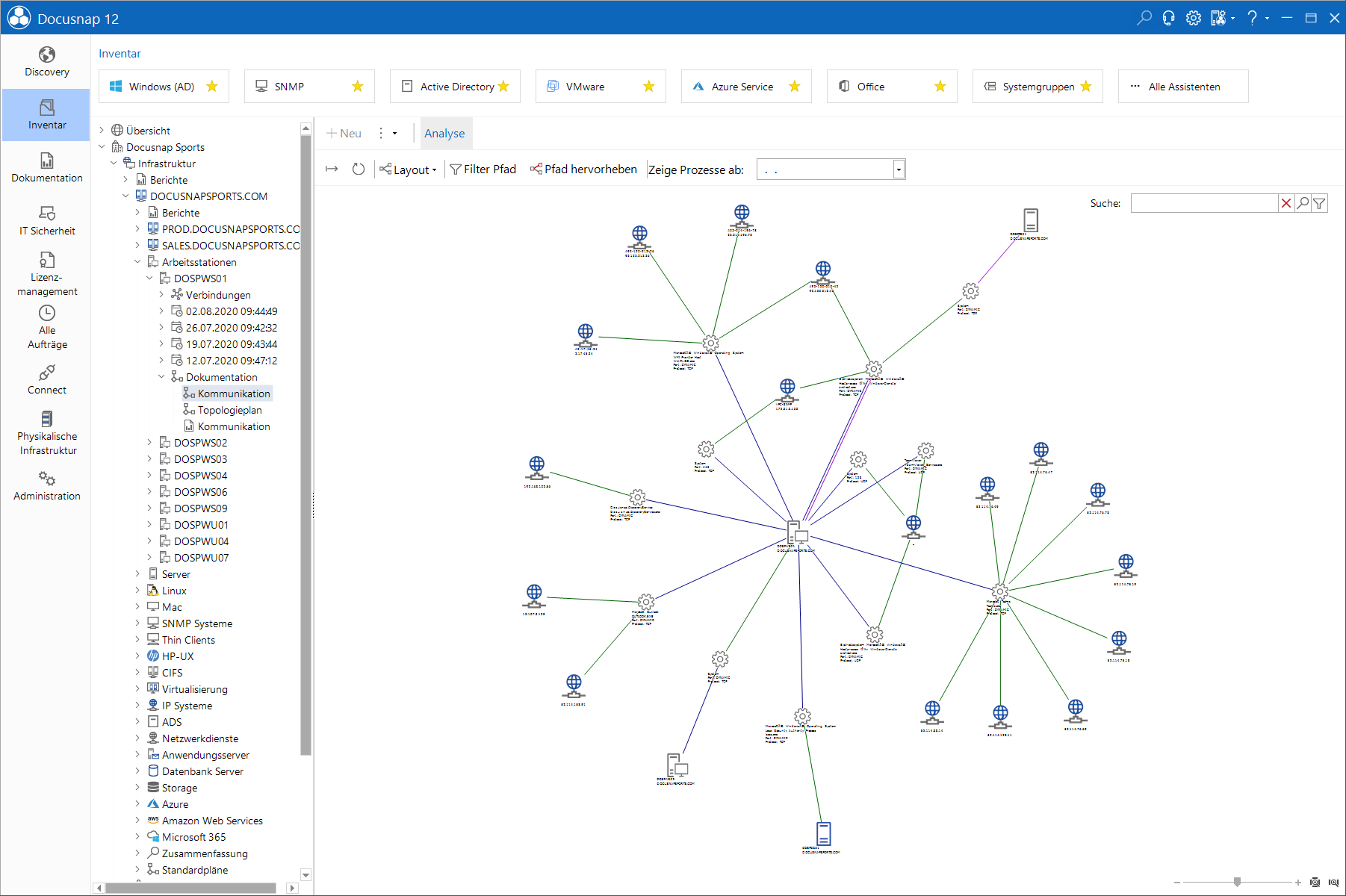Image resolution: width=1346 pixels, height=896 pixels.
Task: Click the settings gear in title bar
Action: [1194, 18]
